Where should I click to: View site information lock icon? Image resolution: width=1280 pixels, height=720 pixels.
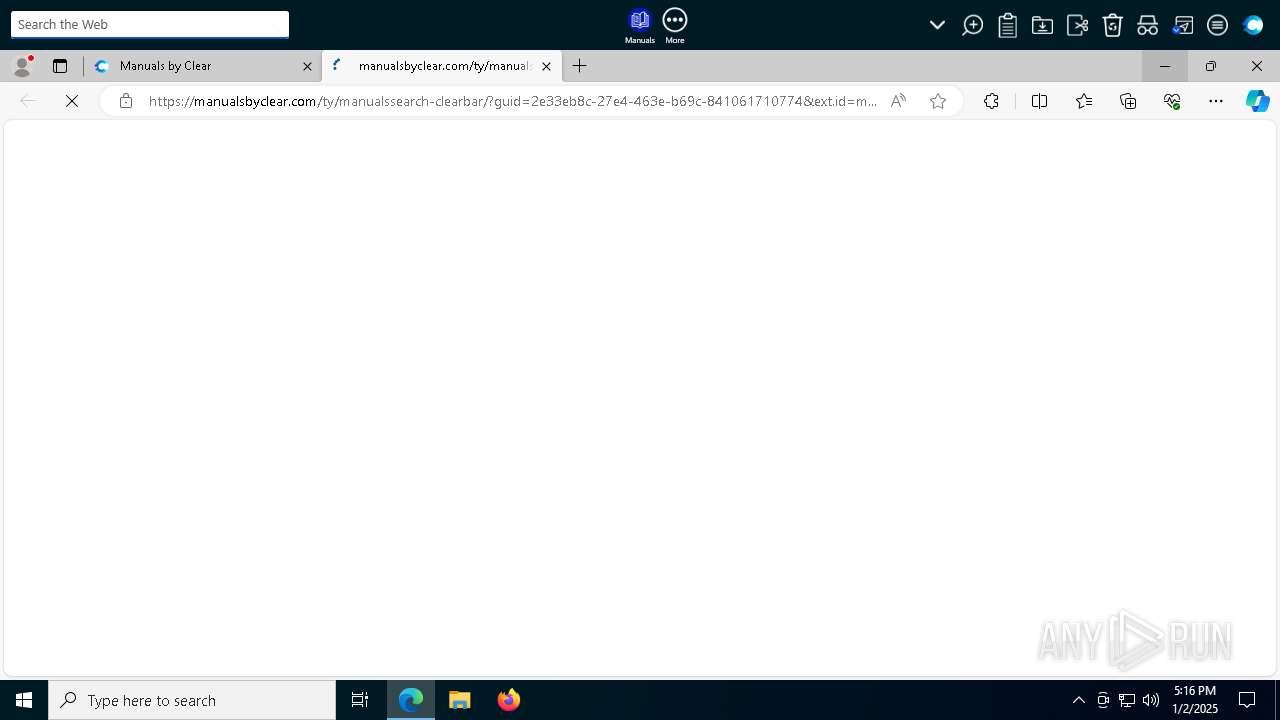click(x=126, y=101)
